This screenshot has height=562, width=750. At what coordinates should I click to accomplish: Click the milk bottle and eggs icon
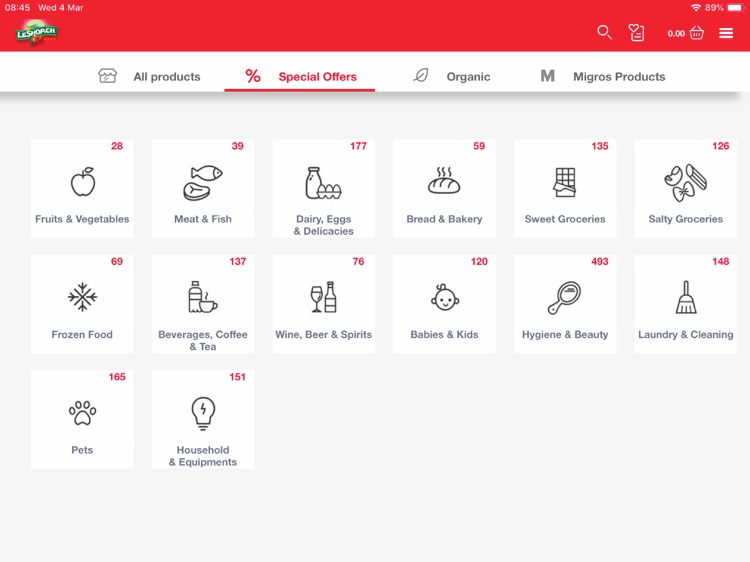tap(323, 183)
